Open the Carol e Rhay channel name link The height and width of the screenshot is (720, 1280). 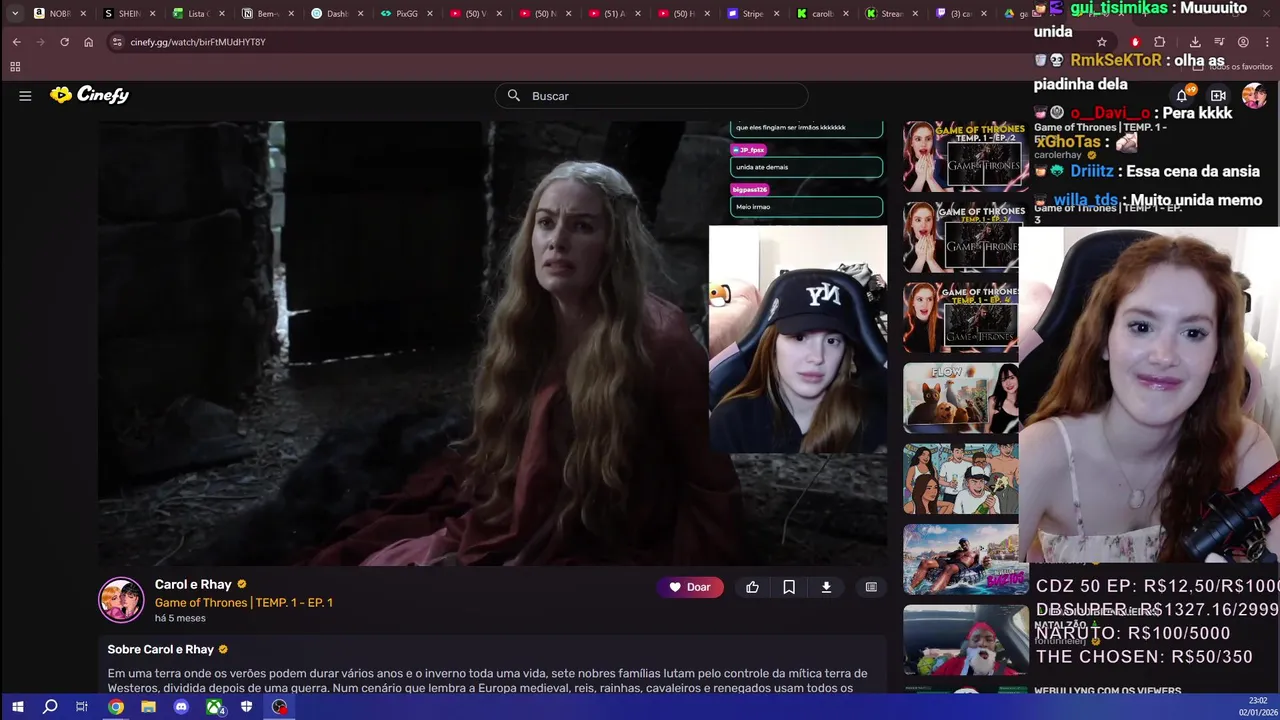point(193,584)
